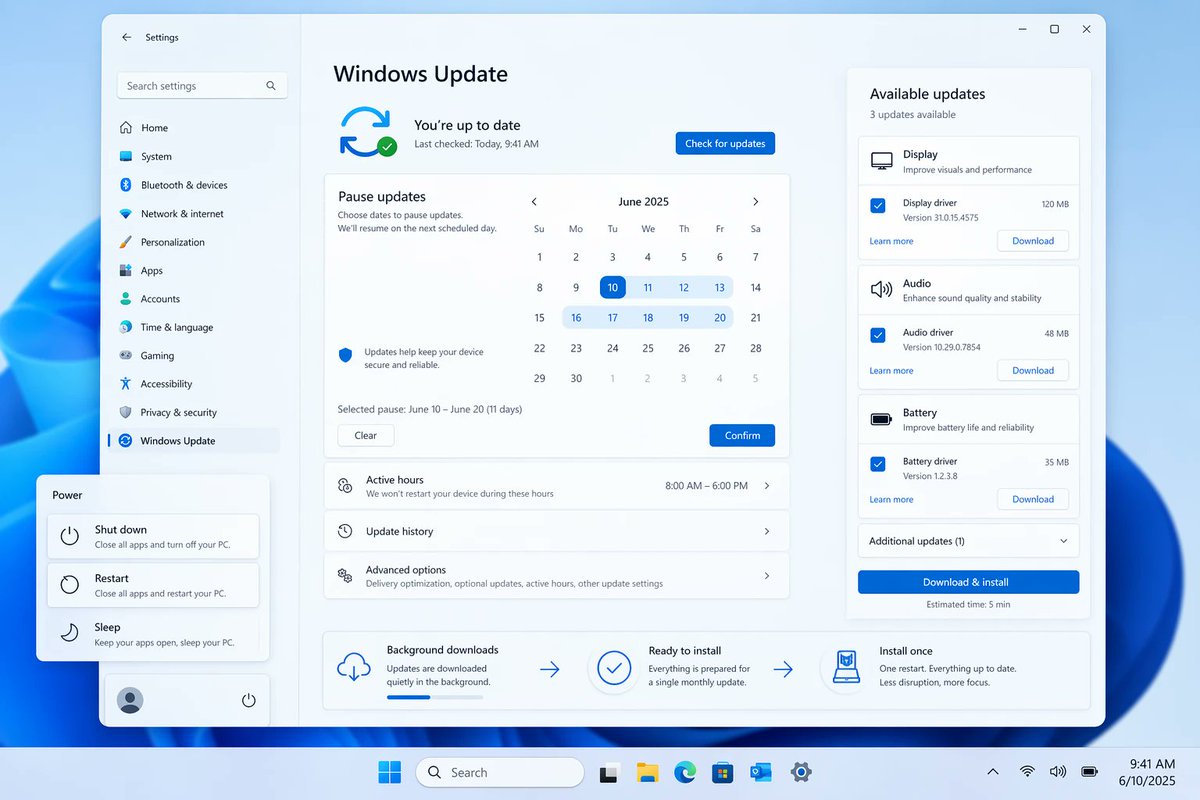Open Time & language settings page

[194, 327]
